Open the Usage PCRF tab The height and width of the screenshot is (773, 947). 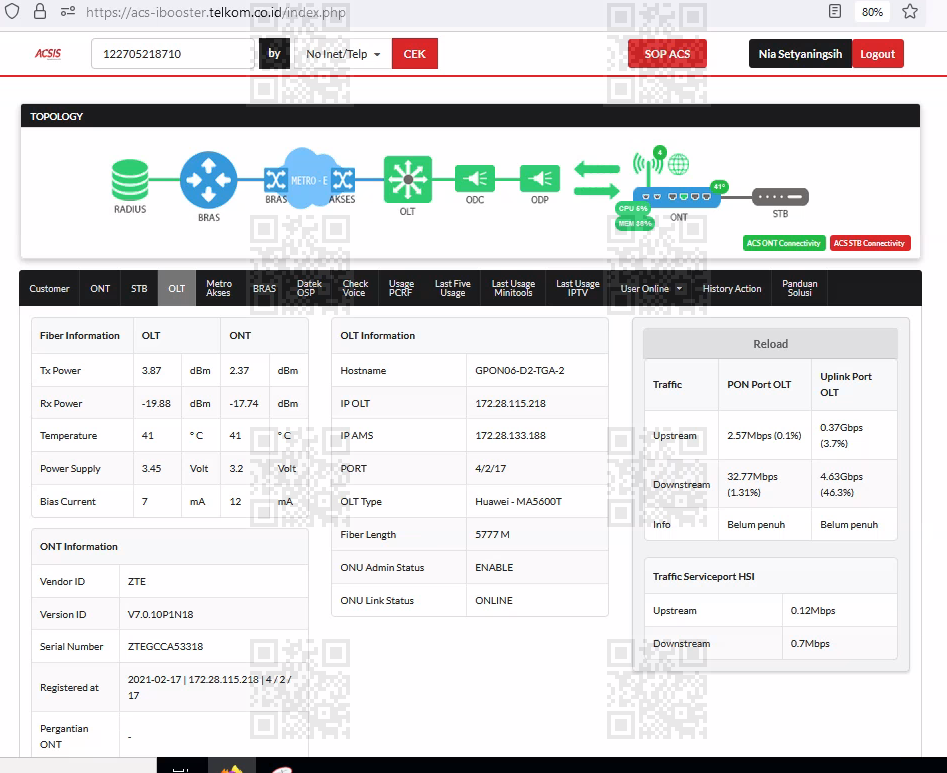coord(401,289)
